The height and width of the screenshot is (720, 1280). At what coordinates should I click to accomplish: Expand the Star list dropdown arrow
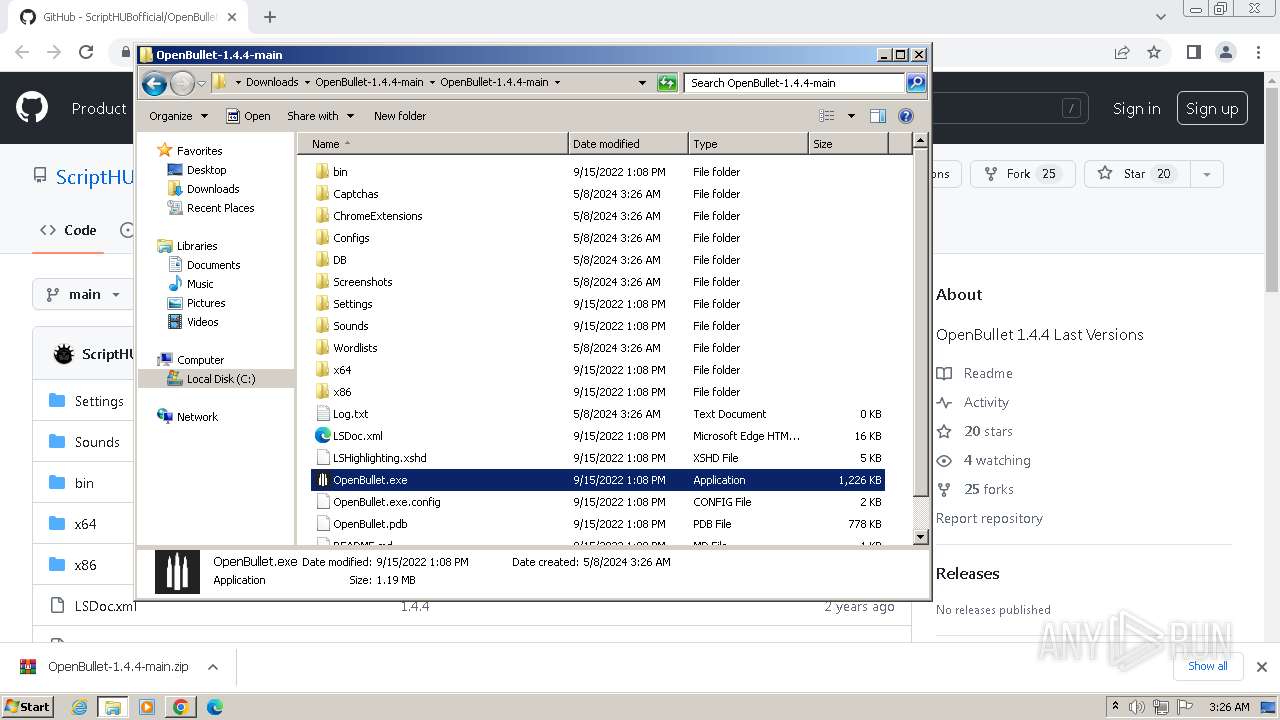pos(1207,174)
